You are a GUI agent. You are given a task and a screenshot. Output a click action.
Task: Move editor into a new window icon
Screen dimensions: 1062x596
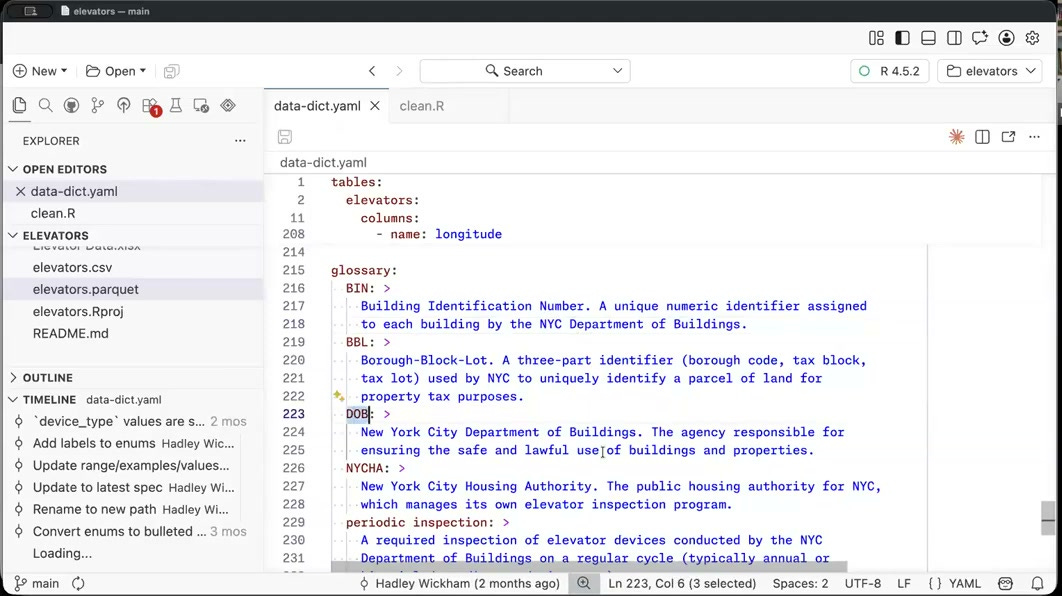(x=1008, y=137)
